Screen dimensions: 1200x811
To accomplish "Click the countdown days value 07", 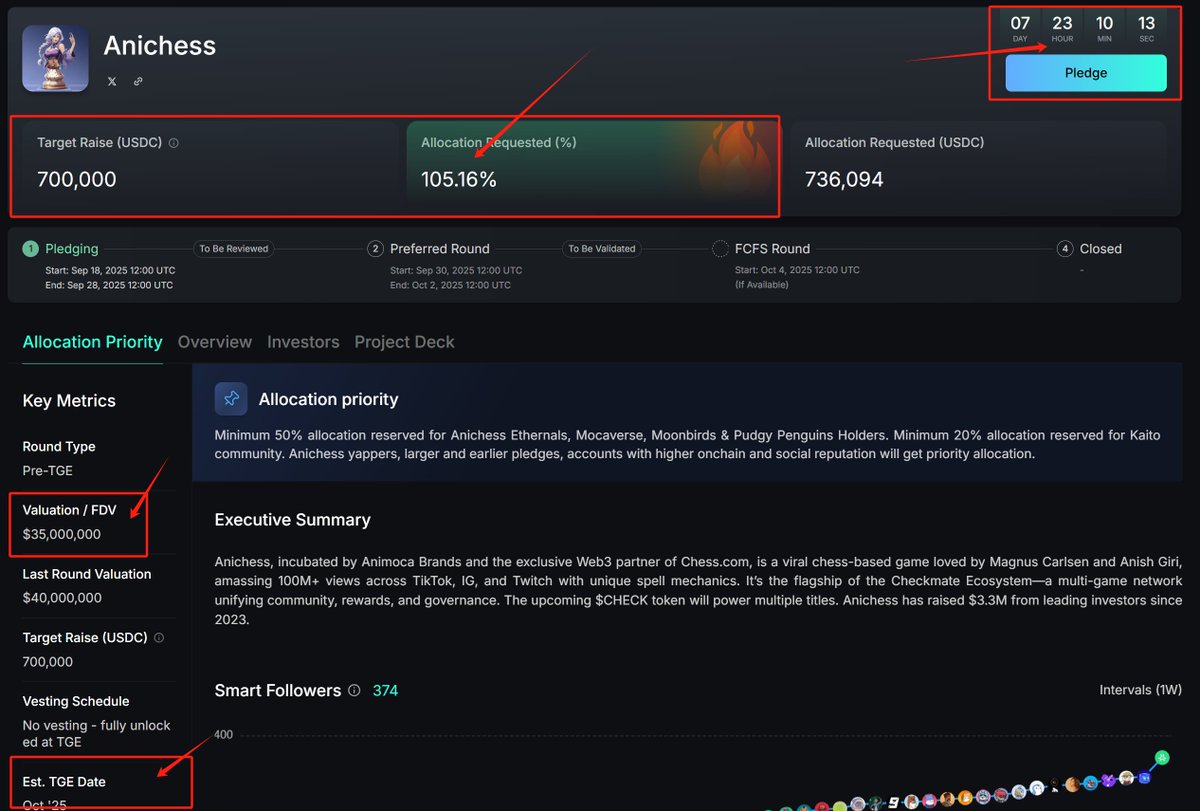I will click(x=1020, y=23).
